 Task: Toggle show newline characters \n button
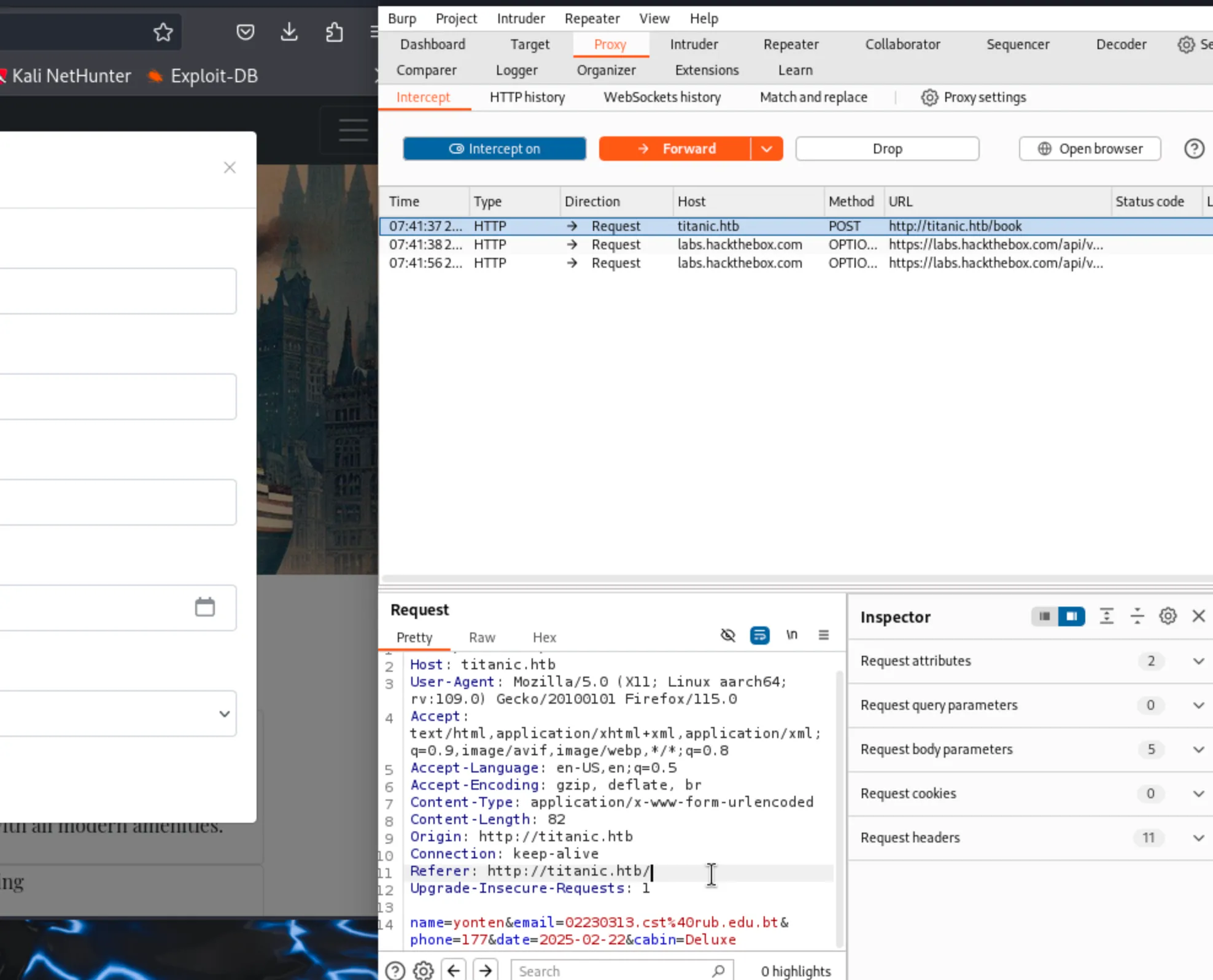click(792, 635)
